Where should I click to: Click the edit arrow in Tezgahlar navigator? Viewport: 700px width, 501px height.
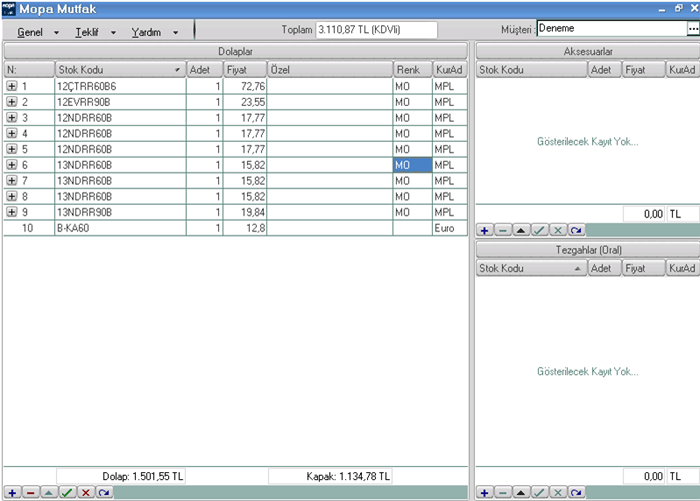point(521,493)
